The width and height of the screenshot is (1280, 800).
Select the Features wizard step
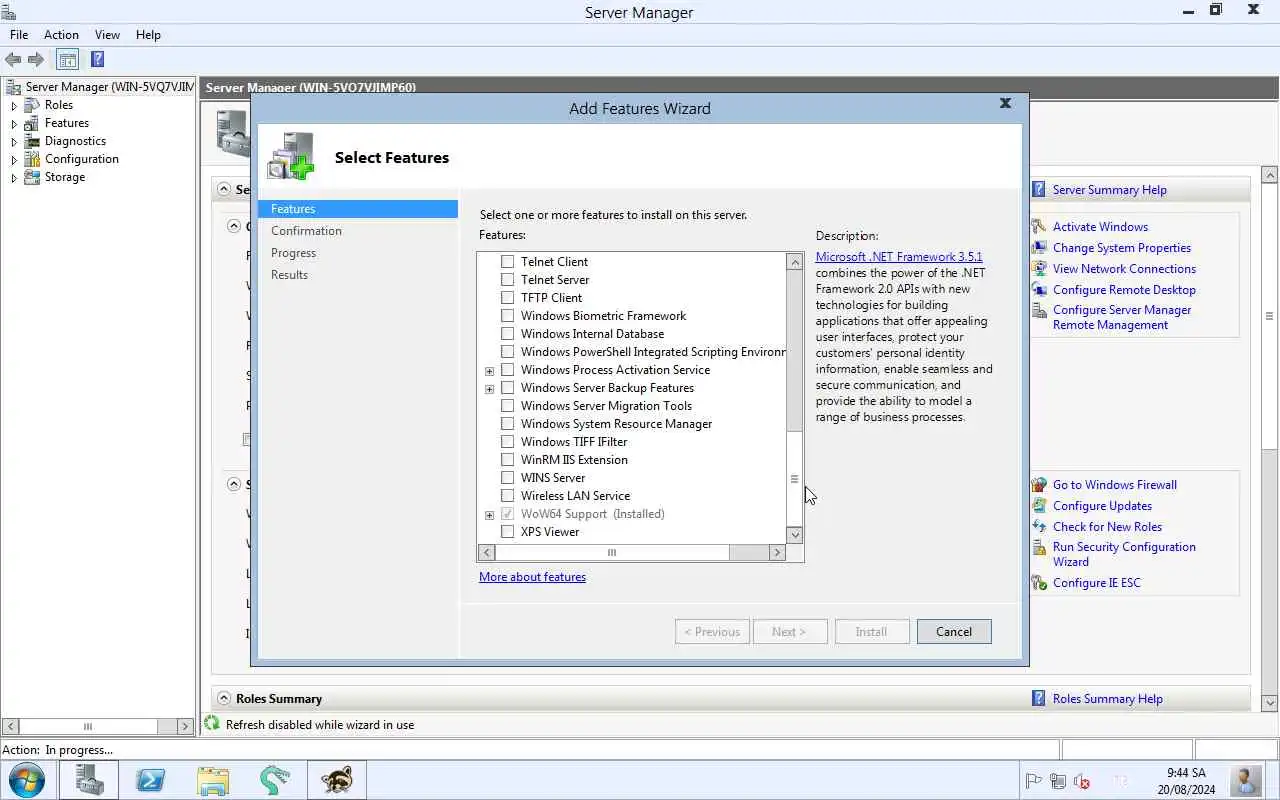(358, 209)
